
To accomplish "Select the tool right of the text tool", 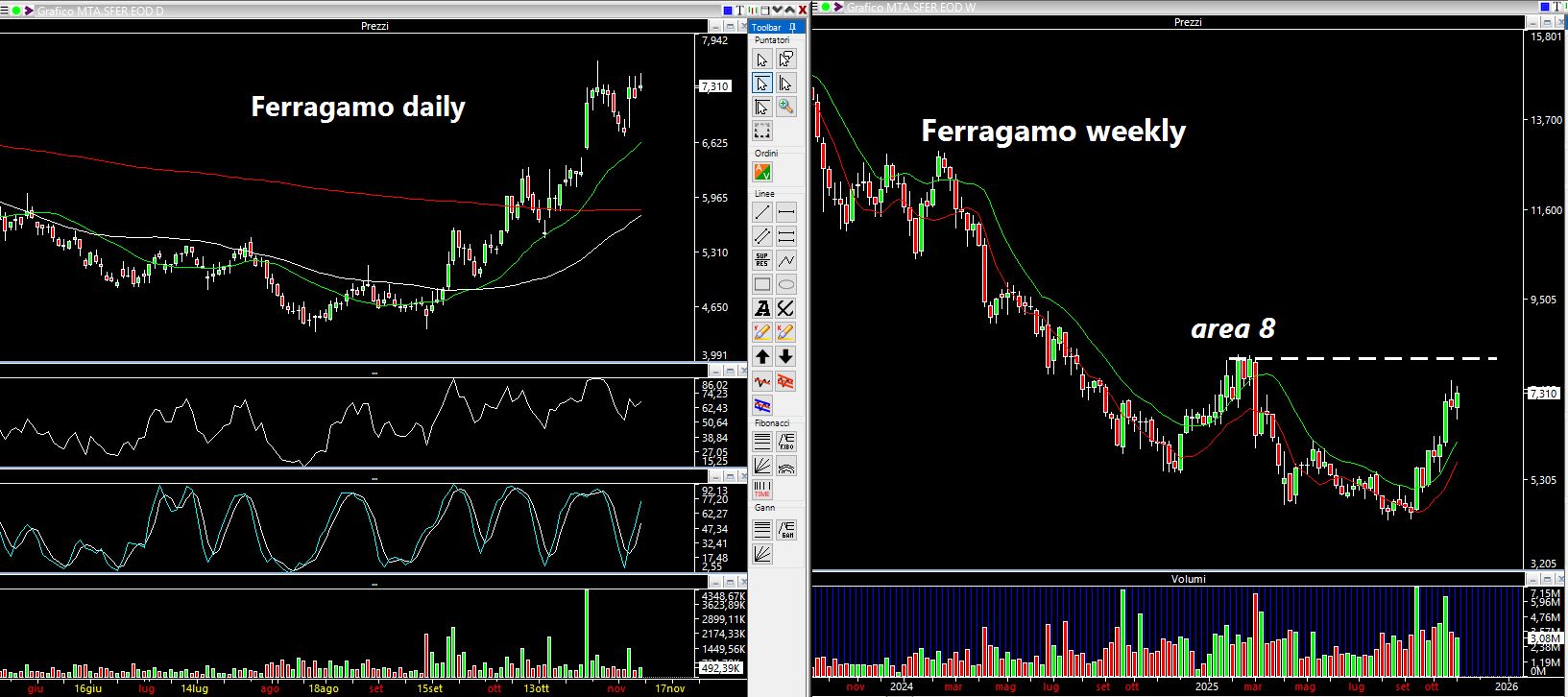I will pyautogui.click(x=786, y=308).
